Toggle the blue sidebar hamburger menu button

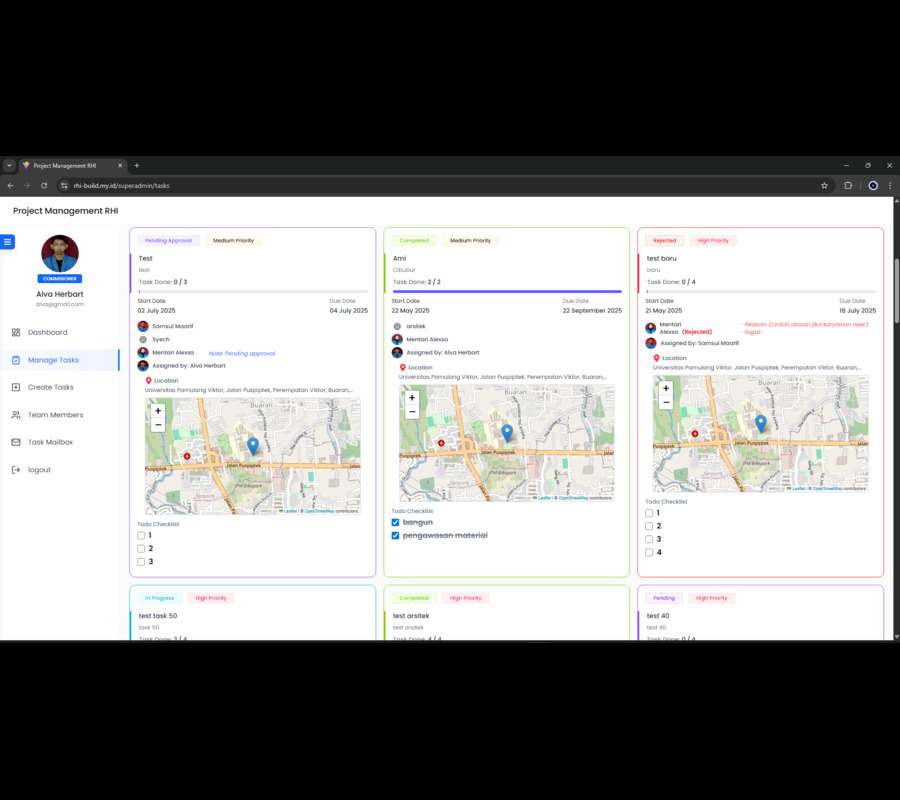tap(7, 242)
